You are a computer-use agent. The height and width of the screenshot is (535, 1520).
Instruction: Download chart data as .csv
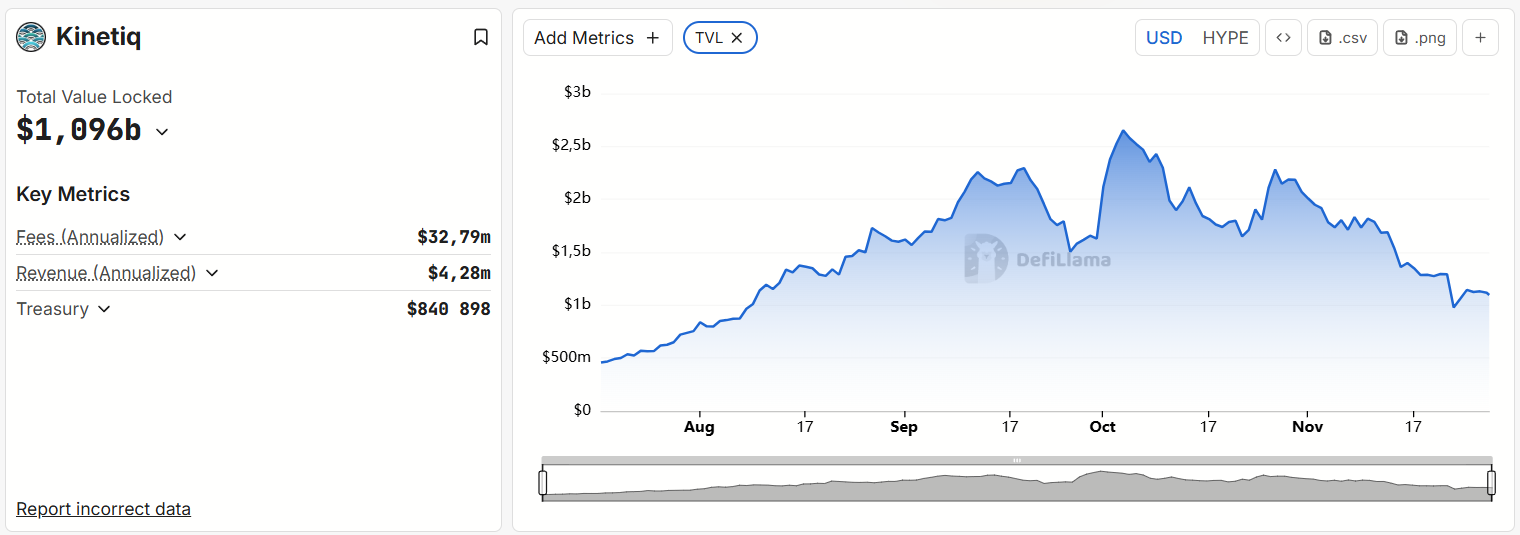point(1343,38)
